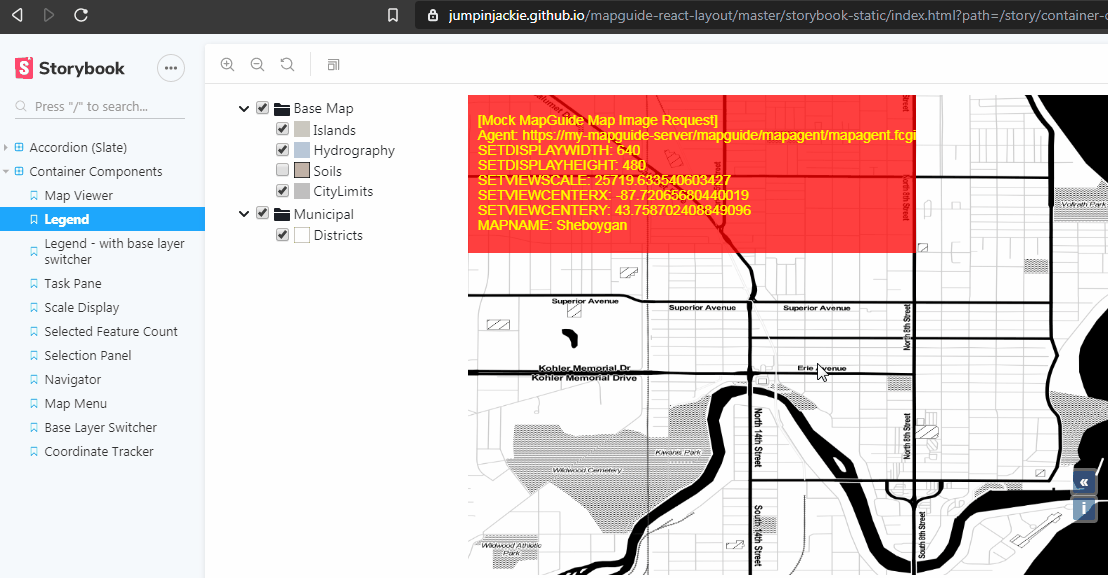Open the viewport size switcher icon

[333, 64]
